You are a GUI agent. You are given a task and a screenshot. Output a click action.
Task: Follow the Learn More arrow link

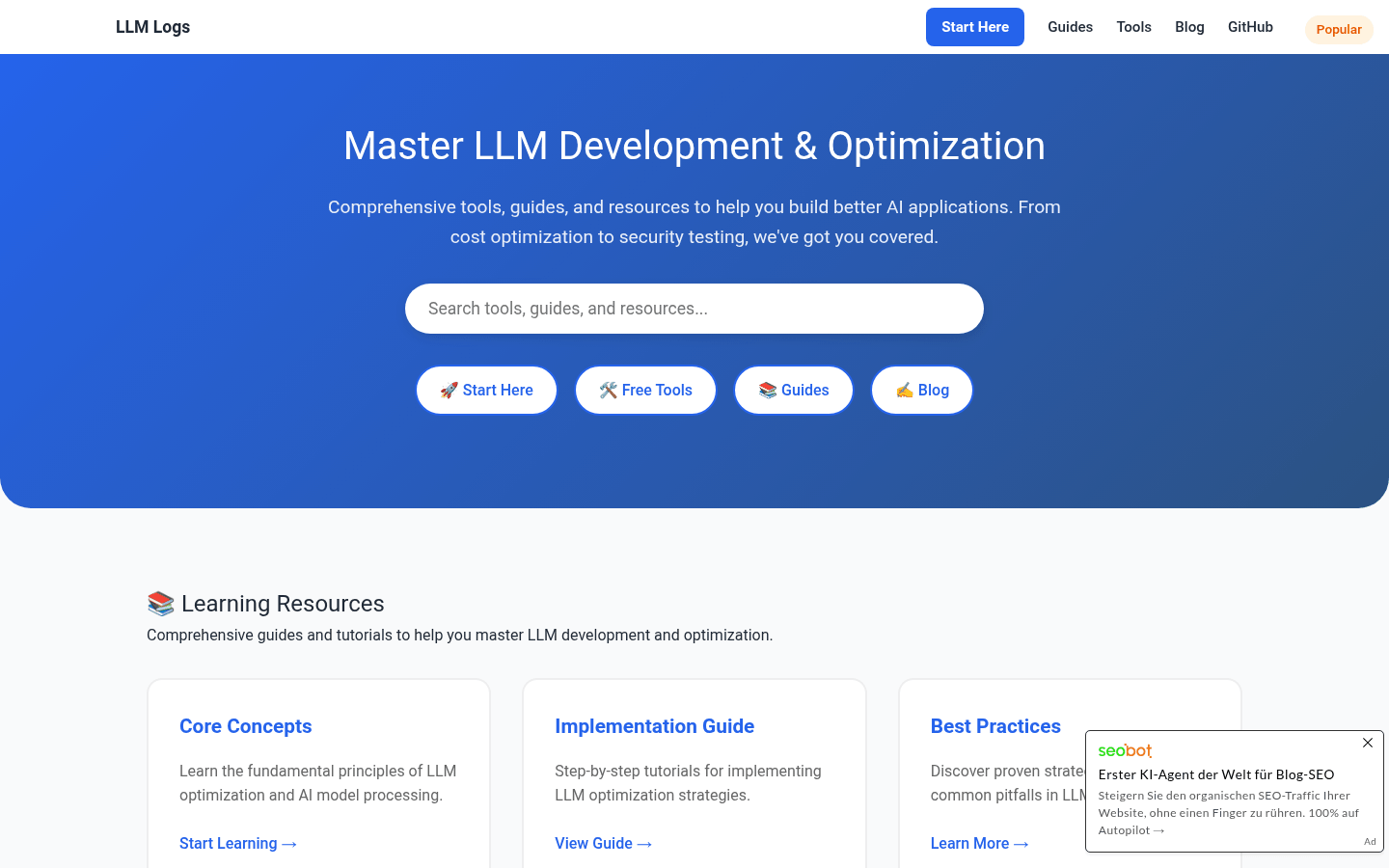979,844
